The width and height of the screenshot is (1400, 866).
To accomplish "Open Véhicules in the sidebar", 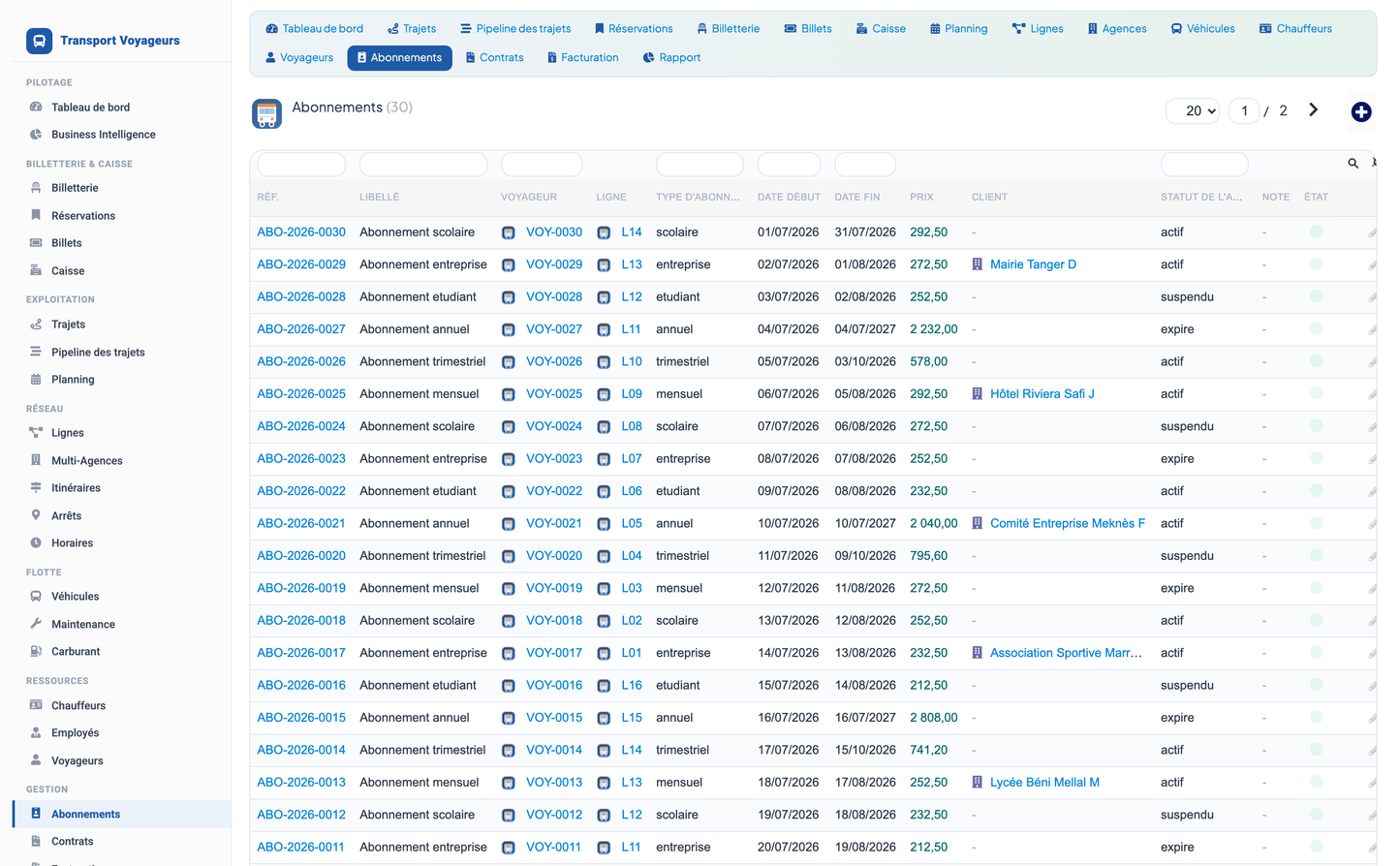I will click(x=76, y=597).
